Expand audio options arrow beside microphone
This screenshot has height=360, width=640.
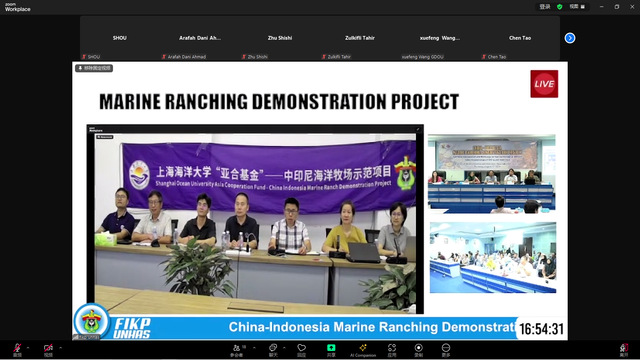pyautogui.click(x=28, y=348)
